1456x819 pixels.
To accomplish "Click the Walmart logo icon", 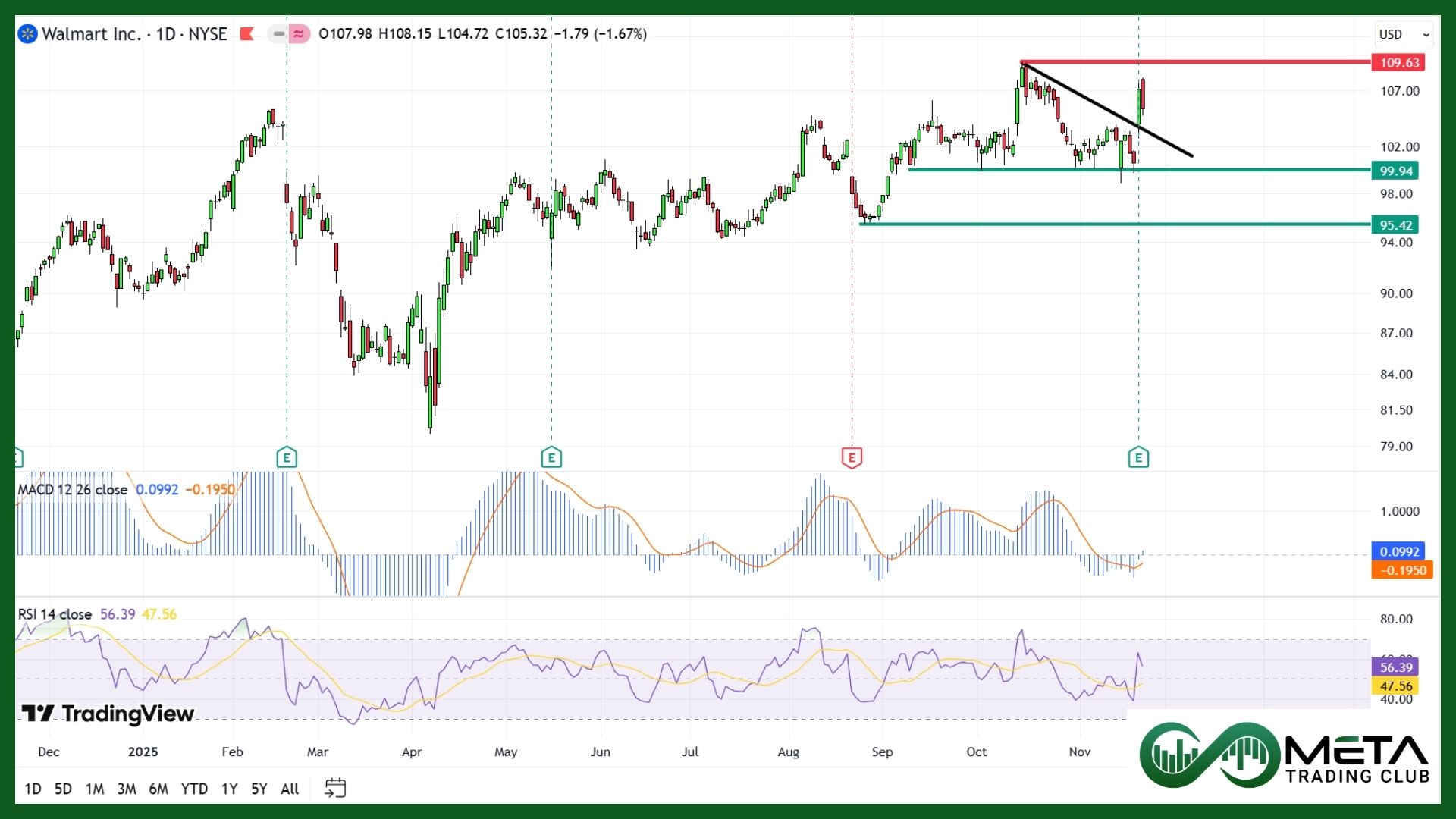I will pyautogui.click(x=27, y=34).
